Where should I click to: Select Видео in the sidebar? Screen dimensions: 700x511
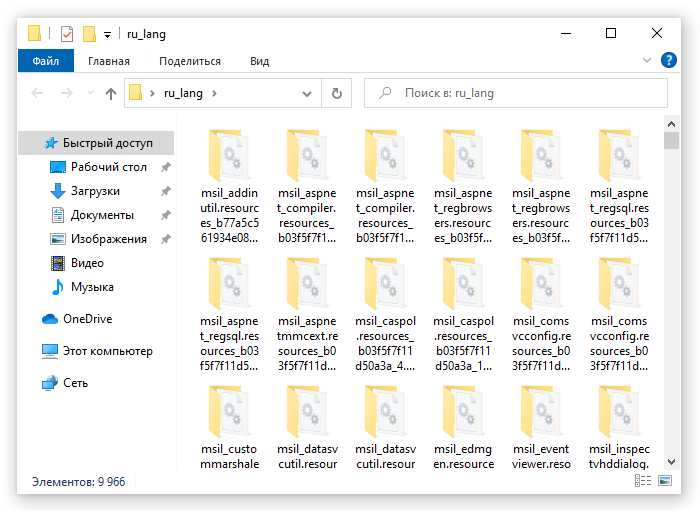click(x=87, y=263)
